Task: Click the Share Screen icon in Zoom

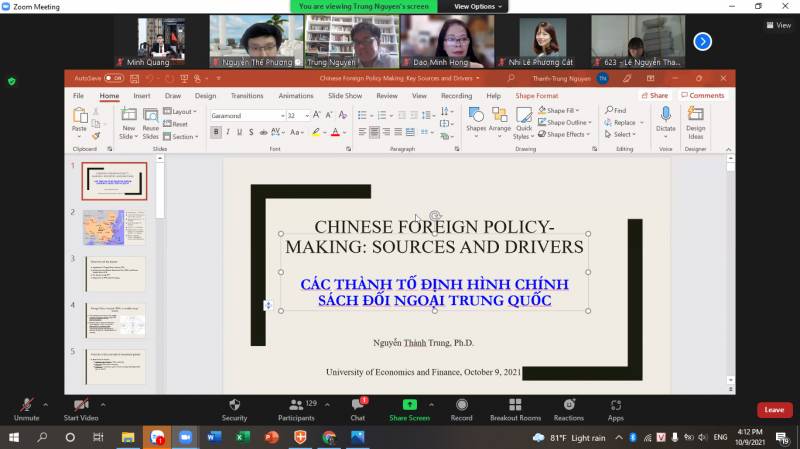Action: [x=409, y=405]
